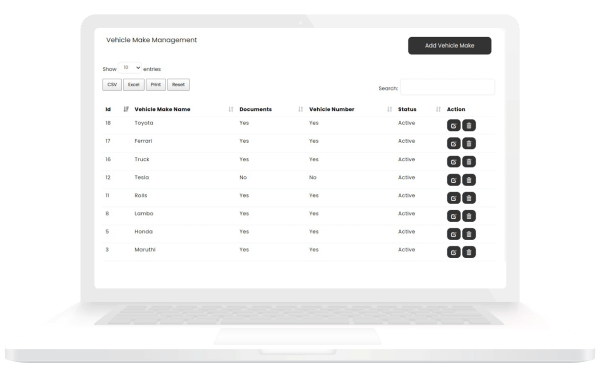Image resolution: width=600 pixels, height=380 pixels.
Task: Open edit for Truck row
Action: [x=453, y=162]
